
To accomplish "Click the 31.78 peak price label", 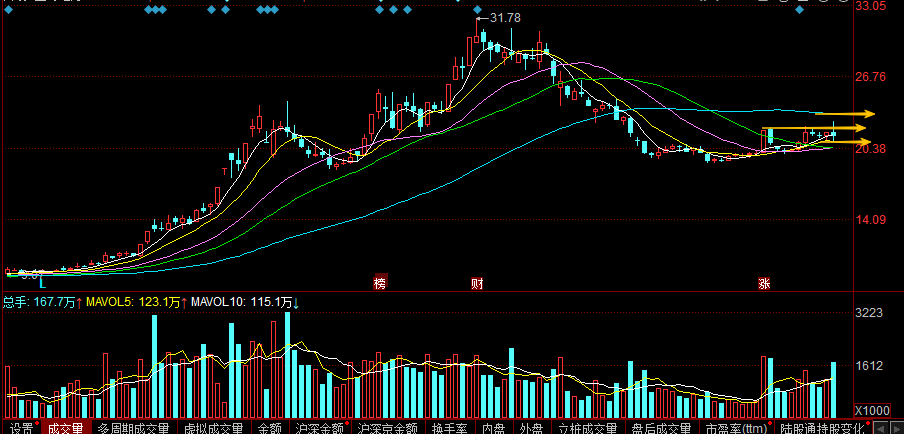I will coord(505,18).
